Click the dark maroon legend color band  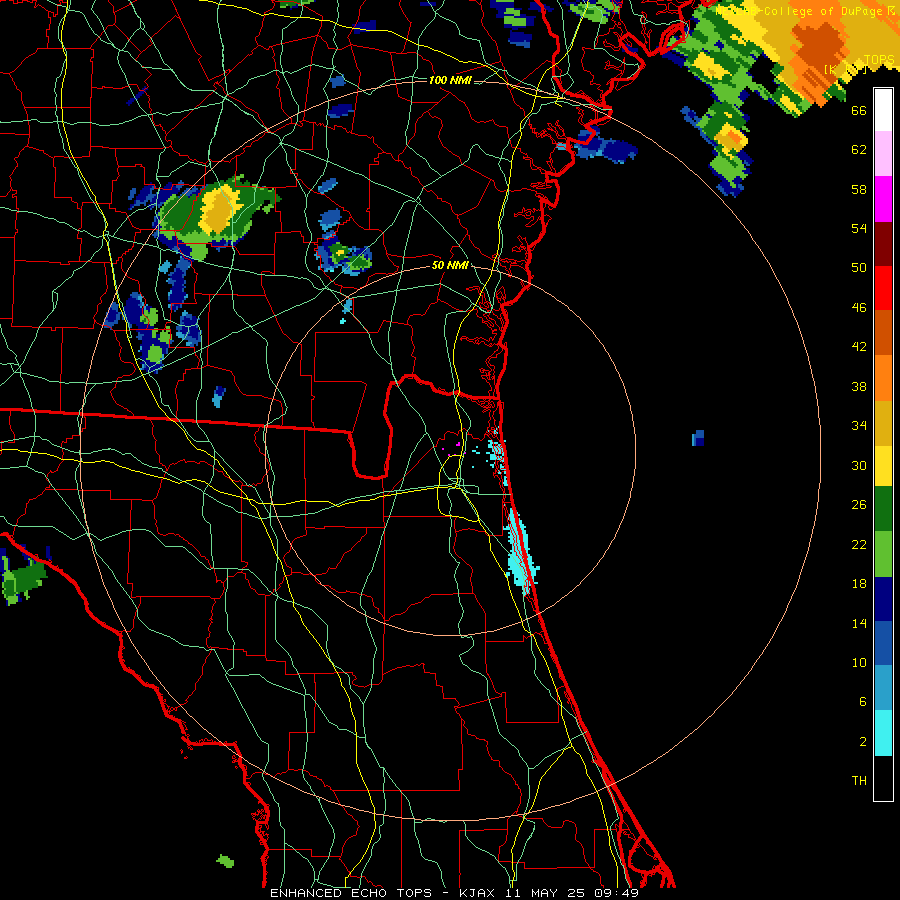point(883,243)
